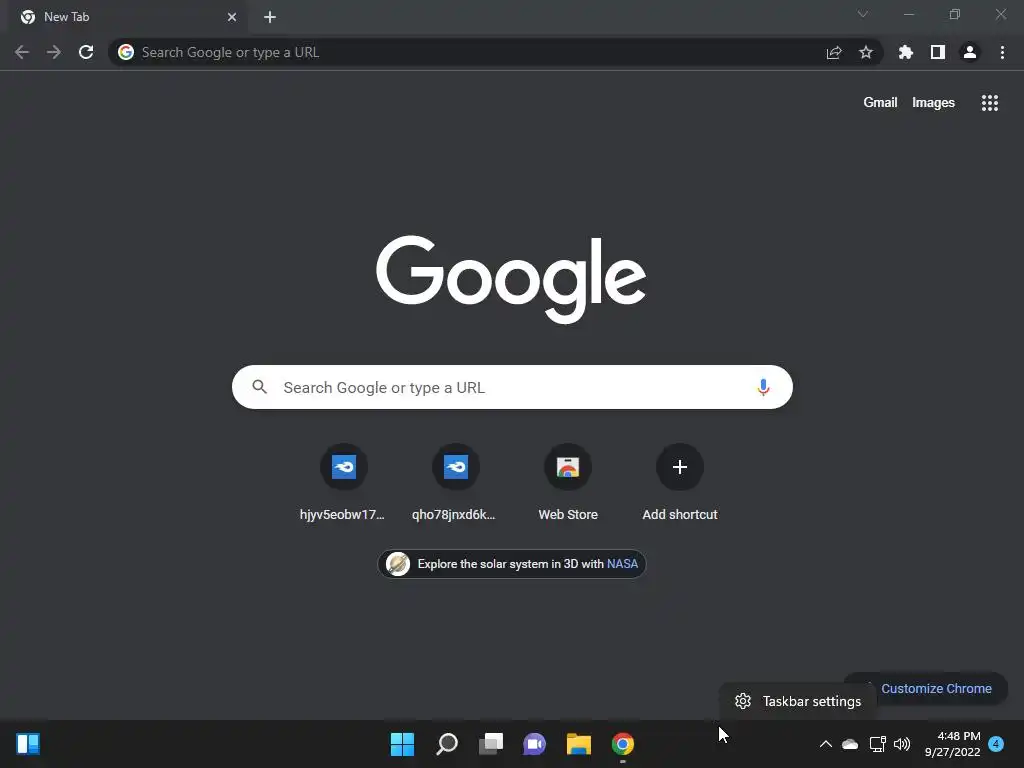Open a new tab with the plus button

coord(270,17)
